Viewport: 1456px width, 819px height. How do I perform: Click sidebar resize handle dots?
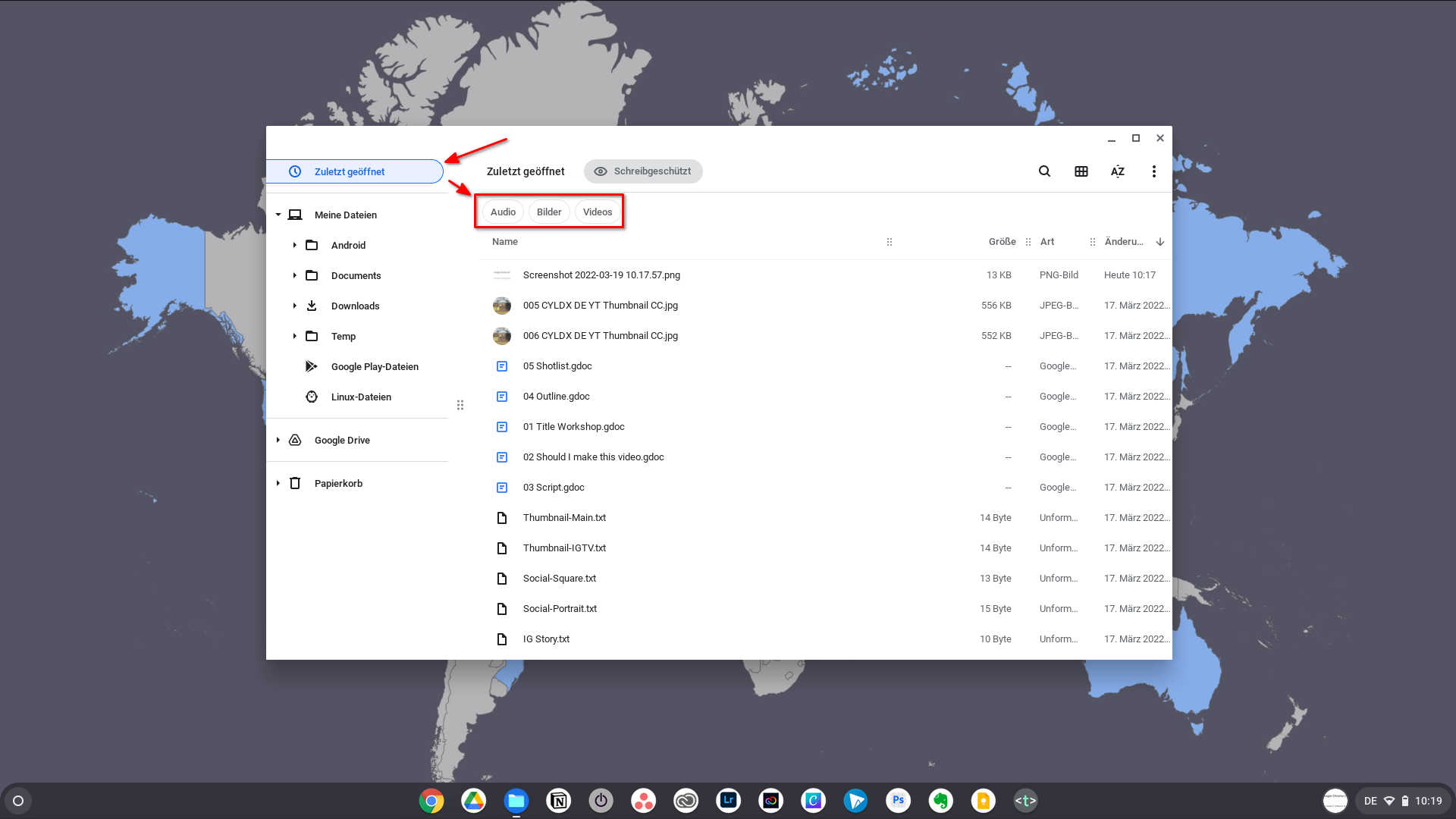click(x=460, y=405)
